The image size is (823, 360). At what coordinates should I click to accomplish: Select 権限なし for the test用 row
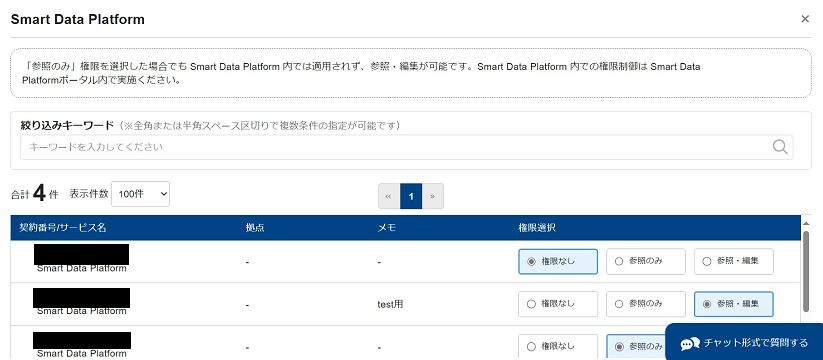coord(558,304)
